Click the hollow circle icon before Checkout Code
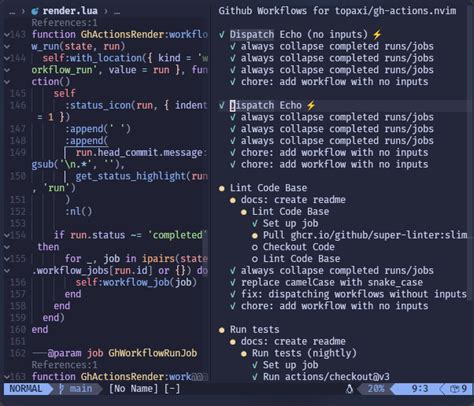The height and width of the screenshot is (406, 474). [x=255, y=247]
